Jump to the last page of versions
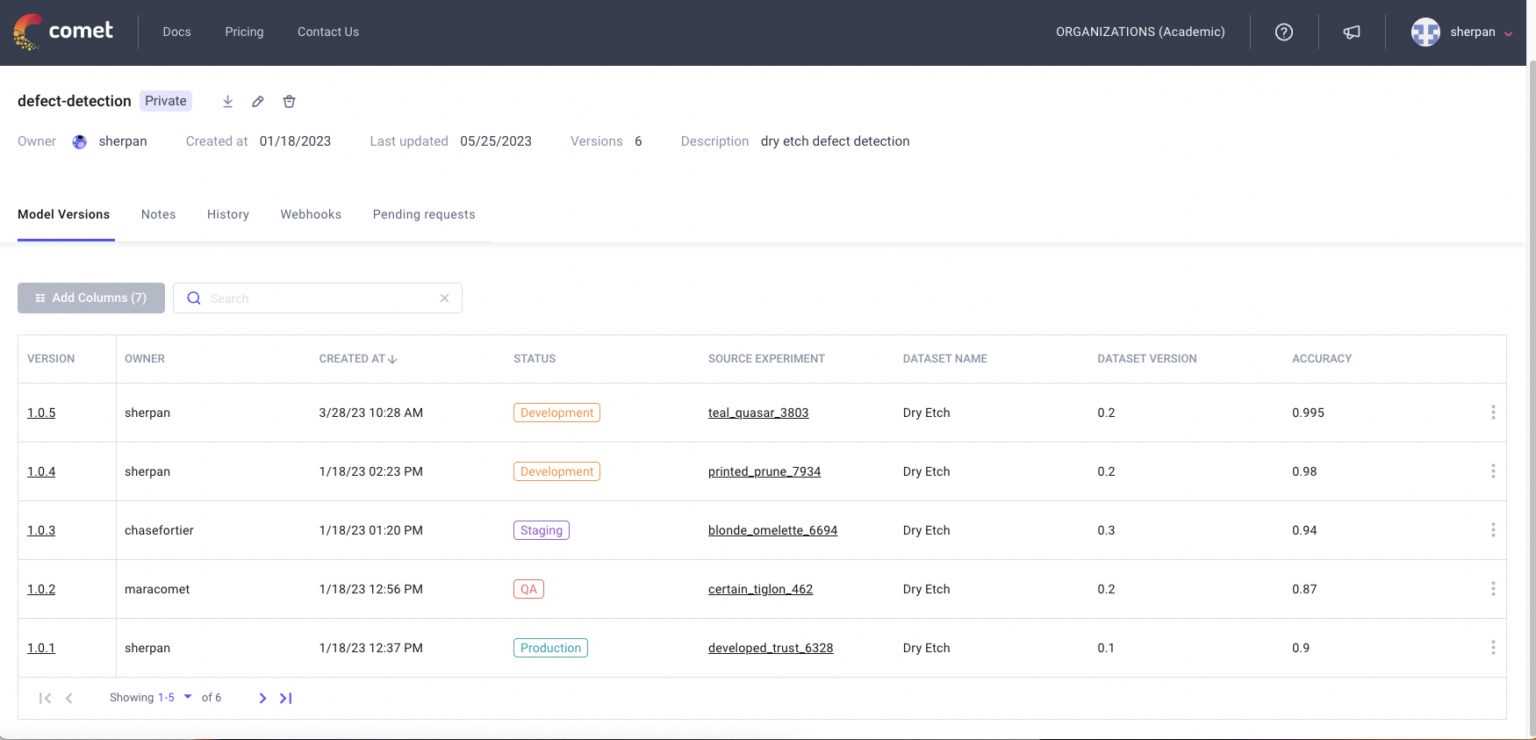 click(x=285, y=697)
